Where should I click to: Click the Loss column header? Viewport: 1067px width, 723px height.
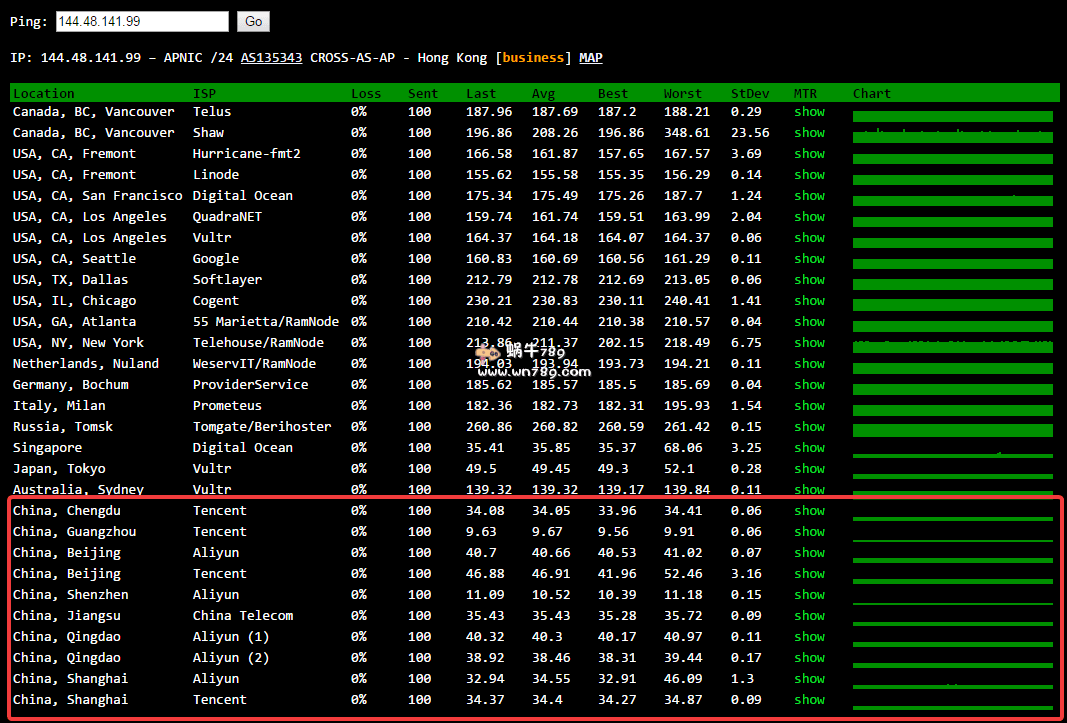366,94
